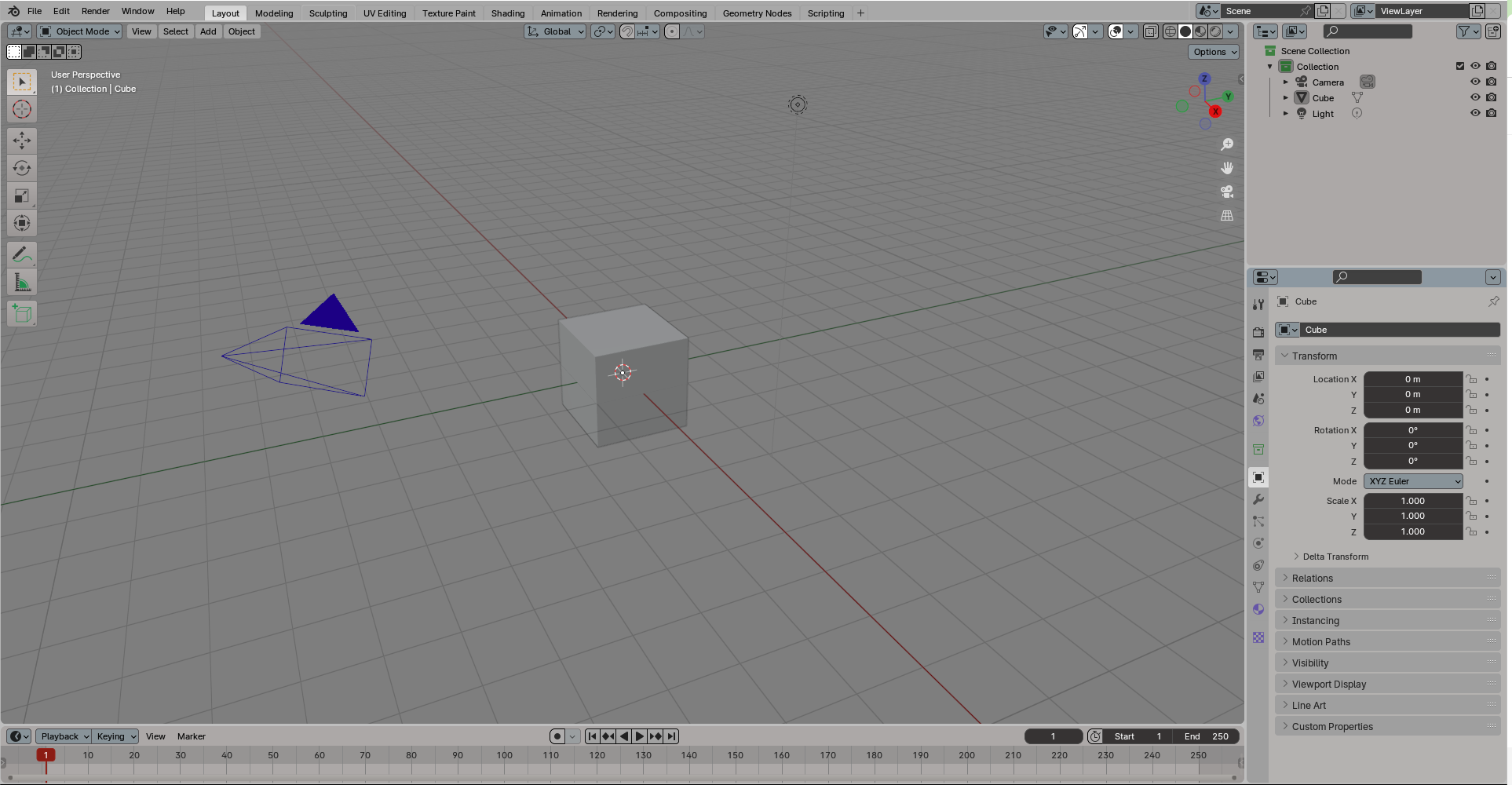The height and width of the screenshot is (785, 1512).
Task: Activate the Select Box tool
Action: [x=22, y=82]
